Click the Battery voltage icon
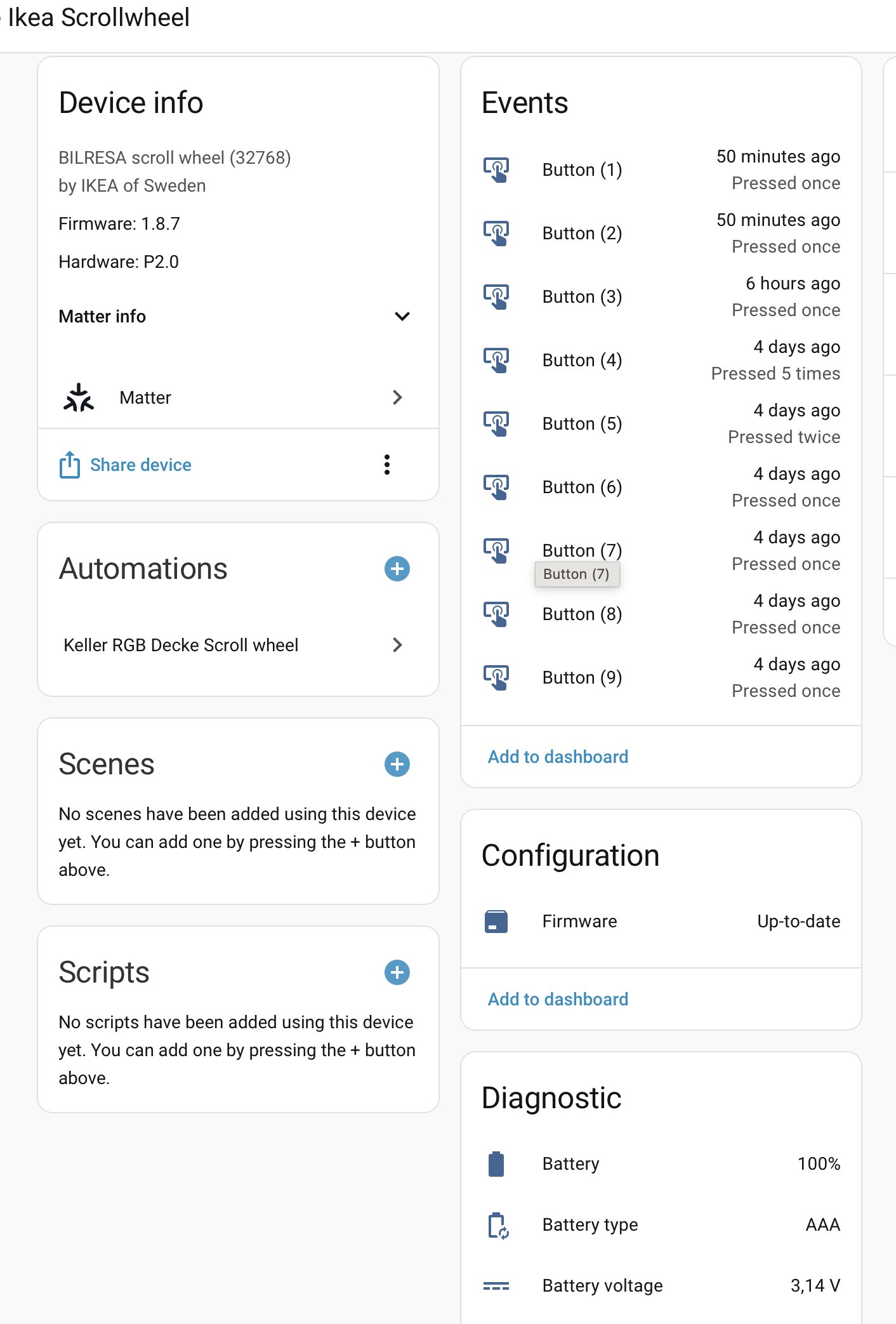Viewport: 896px width, 1324px height. click(496, 1286)
